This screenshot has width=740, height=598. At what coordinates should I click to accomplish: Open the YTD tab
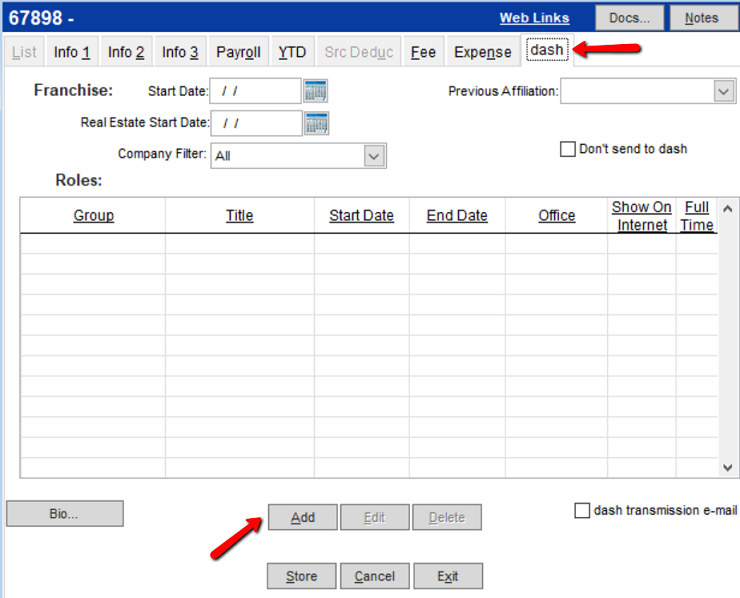[292, 51]
